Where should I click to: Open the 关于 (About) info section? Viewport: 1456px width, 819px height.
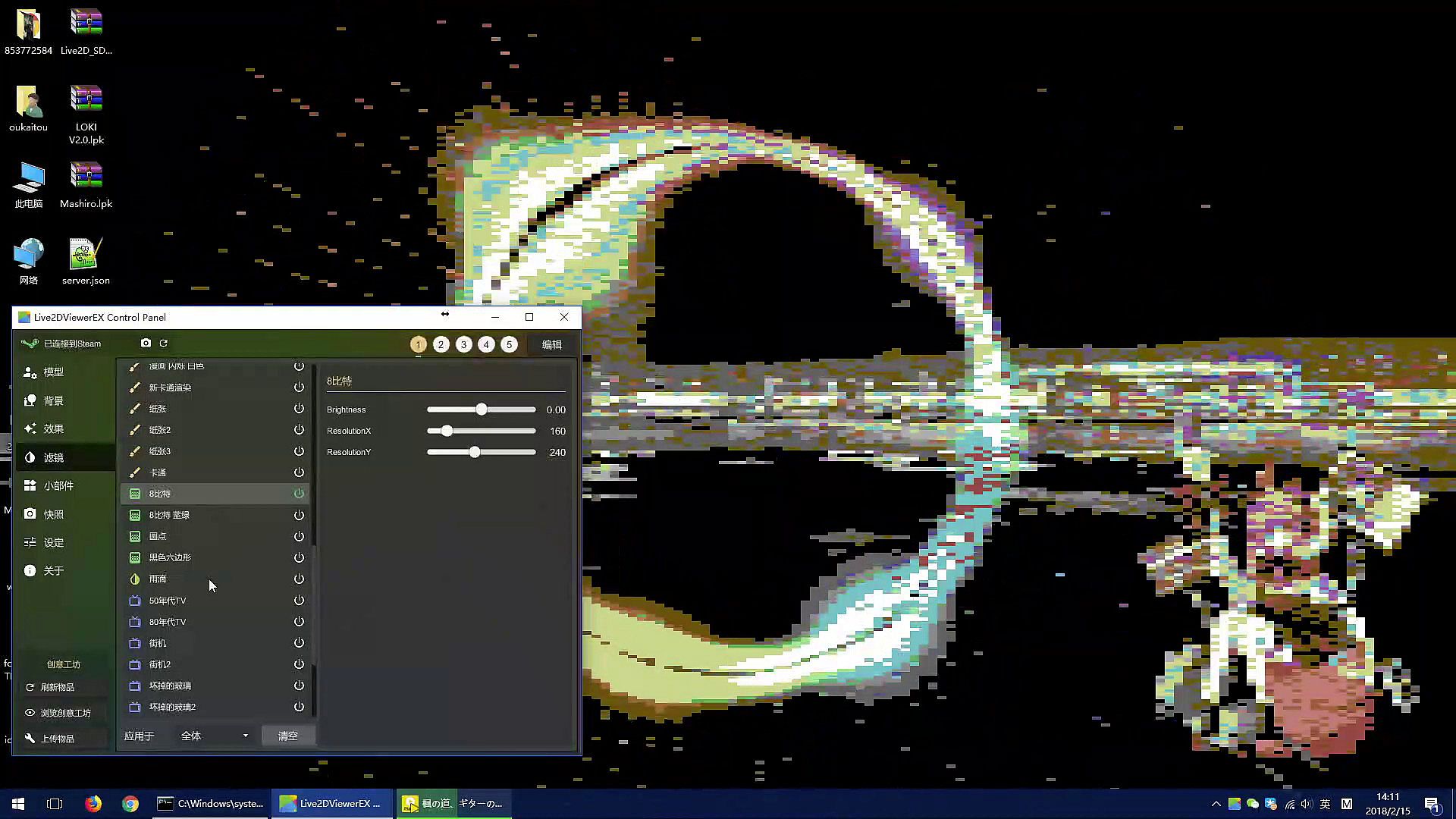[x=53, y=571]
